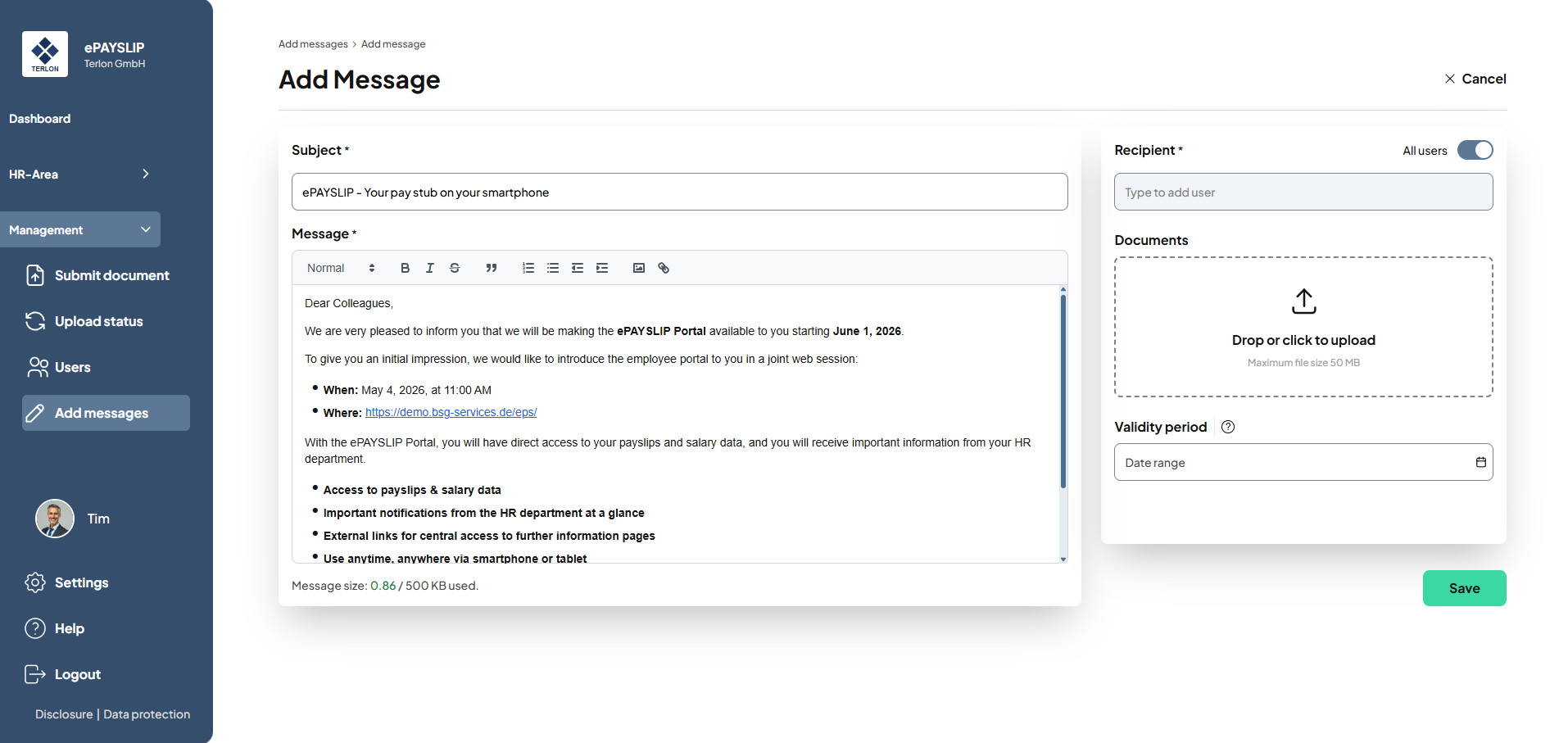Cancel adding the message
Screen dimensions: 1568x743
1475,79
